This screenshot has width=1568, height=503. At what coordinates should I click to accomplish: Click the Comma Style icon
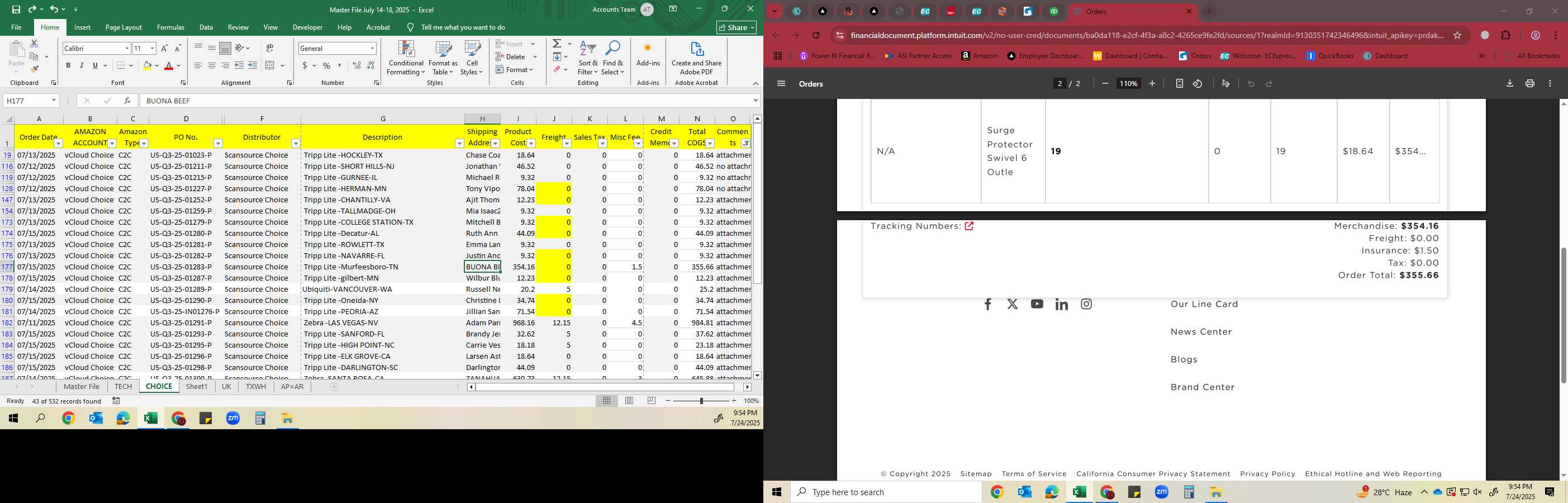tap(340, 66)
